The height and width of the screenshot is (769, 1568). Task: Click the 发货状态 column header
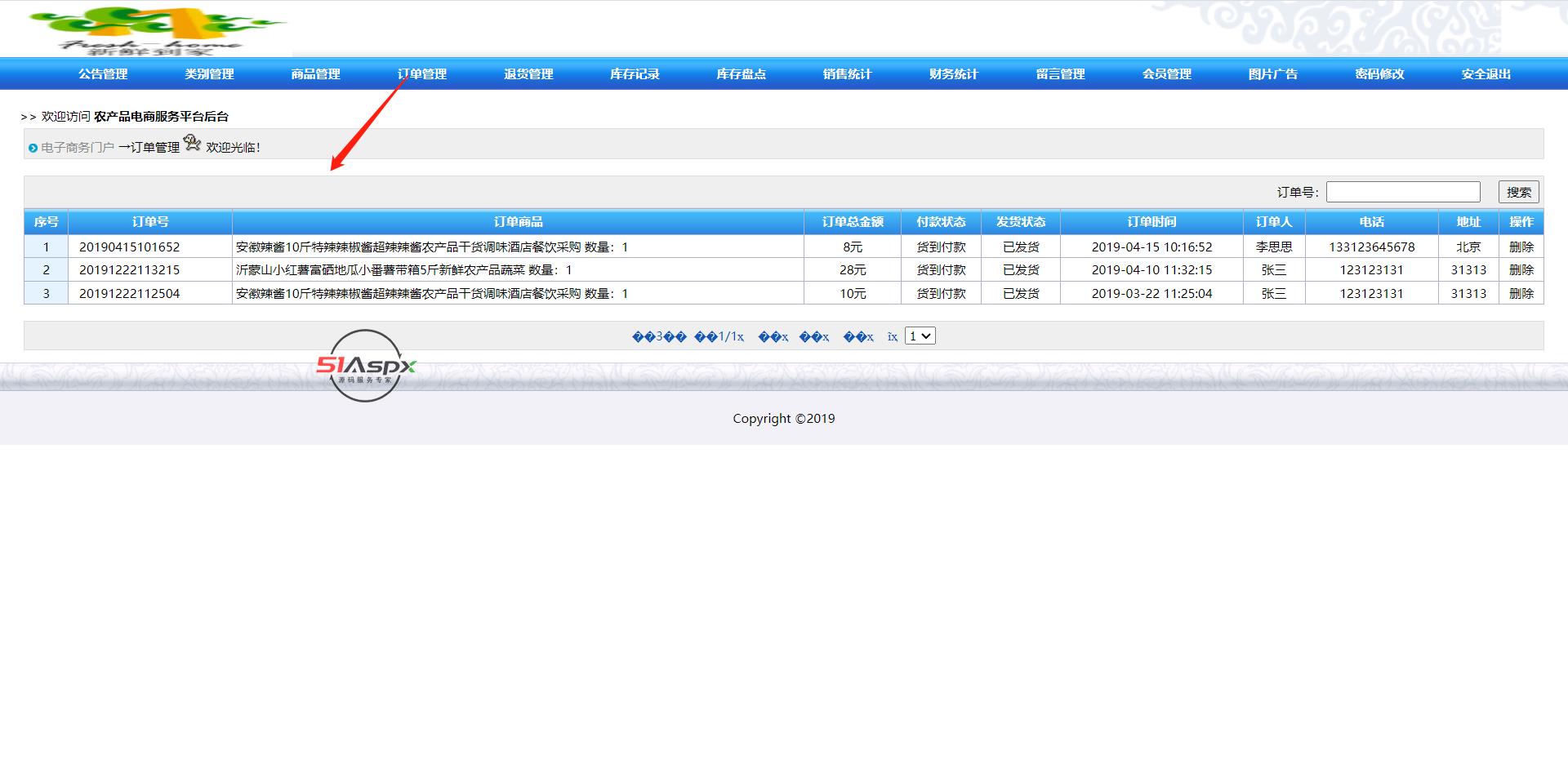[x=1021, y=222]
